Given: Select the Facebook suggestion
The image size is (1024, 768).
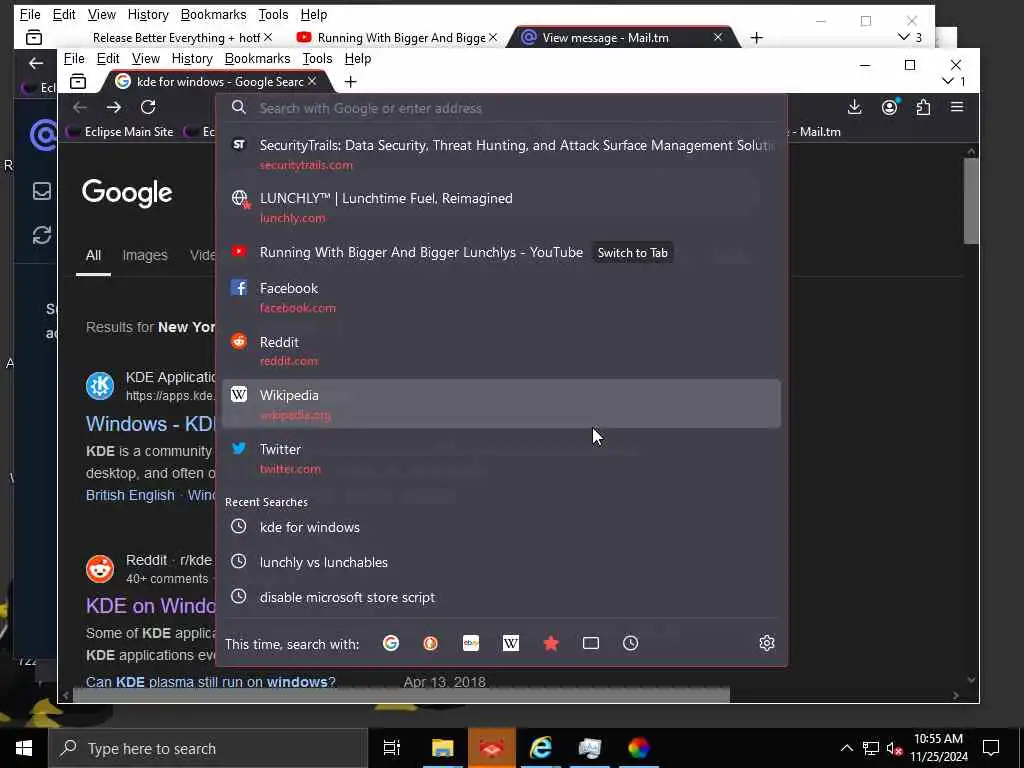Looking at the screenshot, I should pyautogui.click(x=502, y=297).
